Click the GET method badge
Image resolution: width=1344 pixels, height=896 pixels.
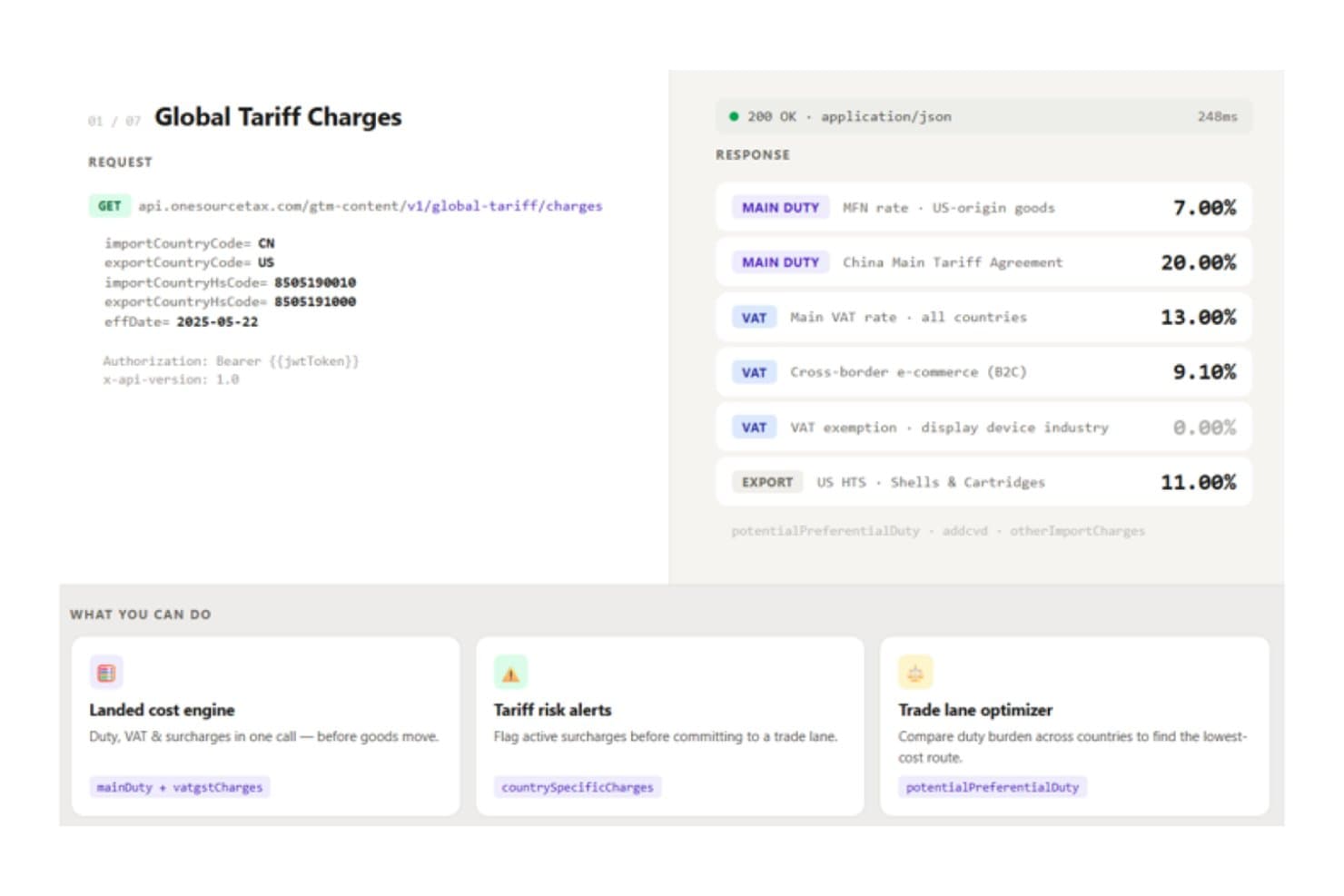click(x=110, y=206)
